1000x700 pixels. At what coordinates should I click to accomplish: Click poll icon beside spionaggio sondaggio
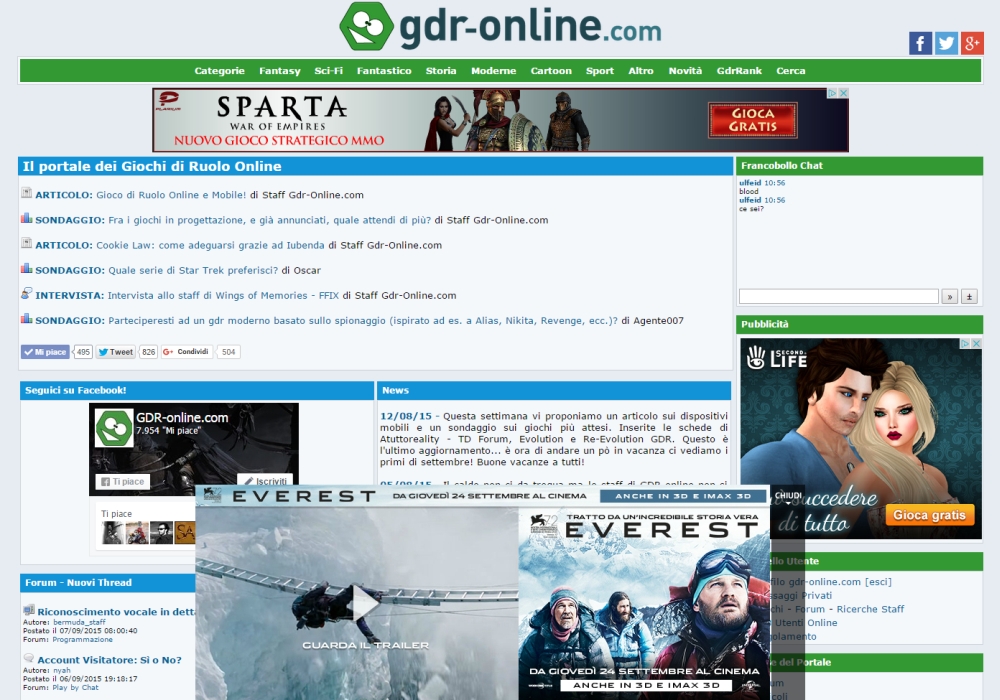(26, 318)
